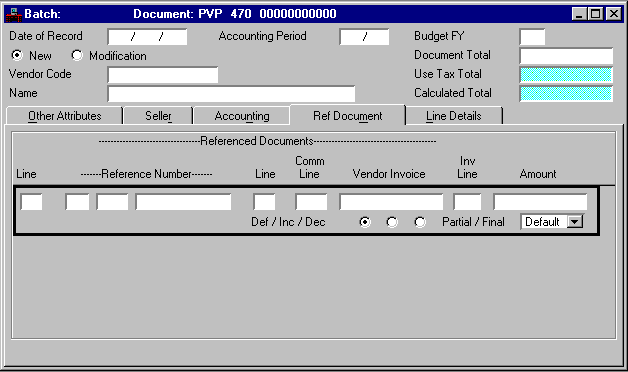Click the Partial / Final label
628x372 pixels.
pos(473,222)
